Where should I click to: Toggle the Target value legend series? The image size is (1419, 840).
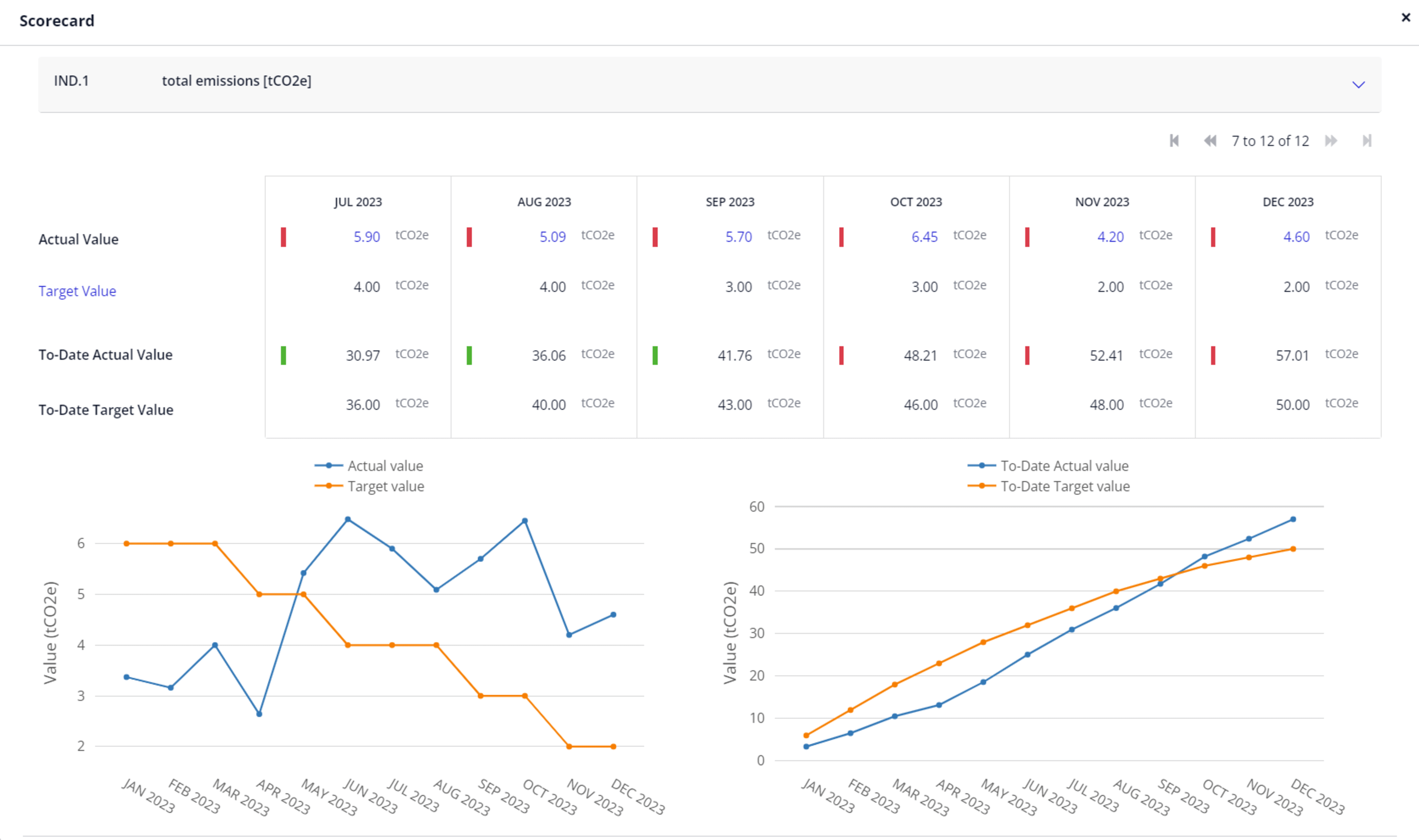pos(370,486)
